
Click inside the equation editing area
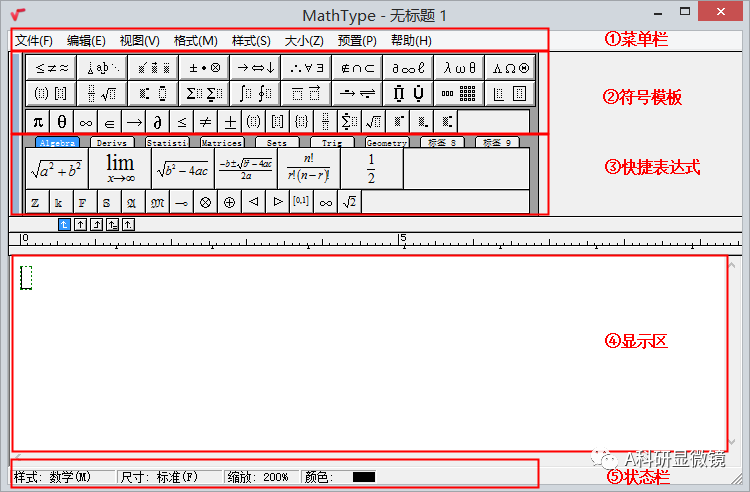coord(370,350)
